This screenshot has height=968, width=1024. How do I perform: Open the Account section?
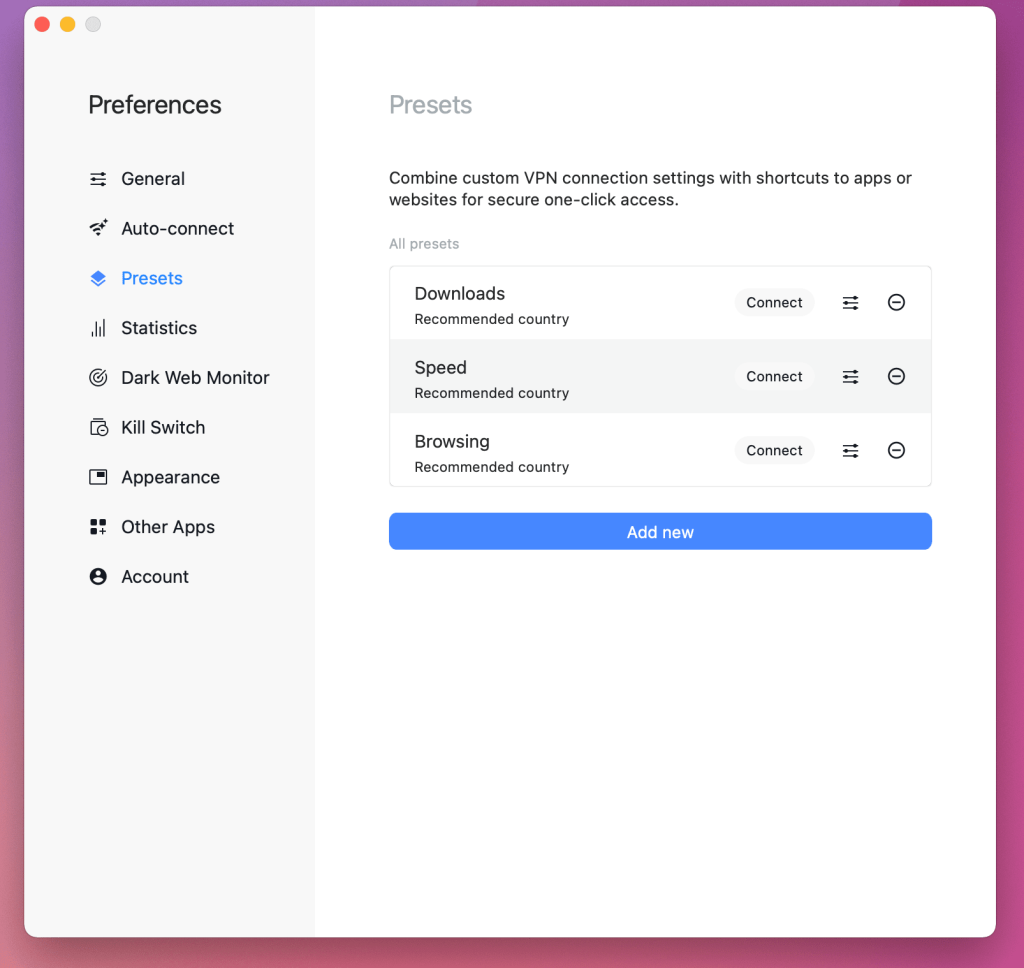pyautogui.click(x=155, y=577)
